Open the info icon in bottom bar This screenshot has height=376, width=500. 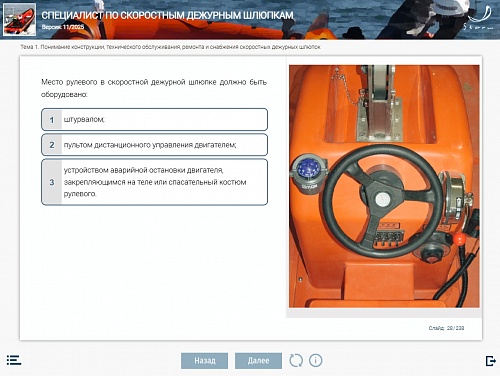[x=316, y=360]
